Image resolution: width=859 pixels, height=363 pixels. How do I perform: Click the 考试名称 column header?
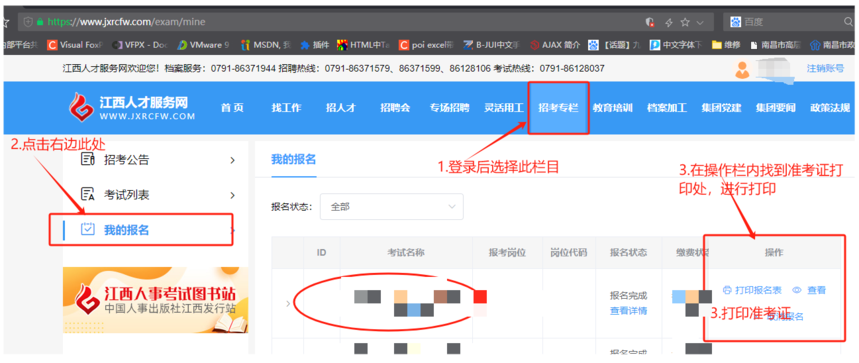[x=406, y=252]
